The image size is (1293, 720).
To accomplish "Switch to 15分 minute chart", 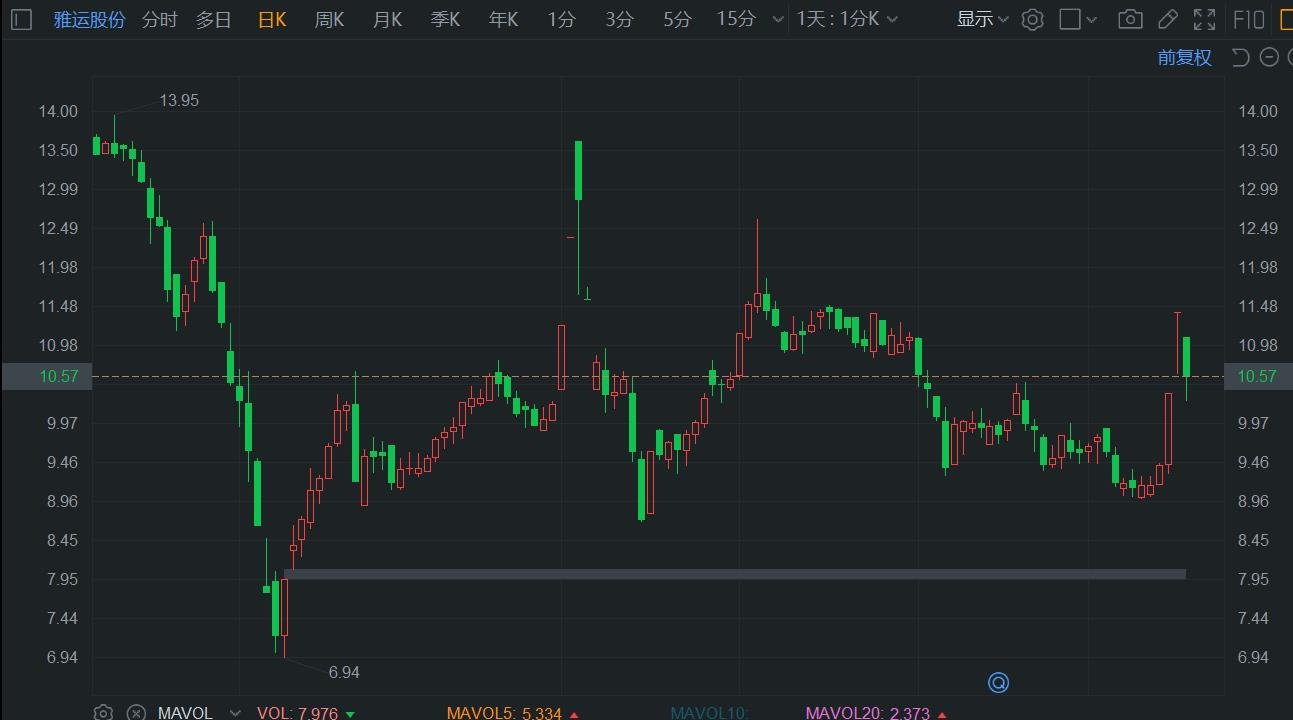I will coord(736,19).
